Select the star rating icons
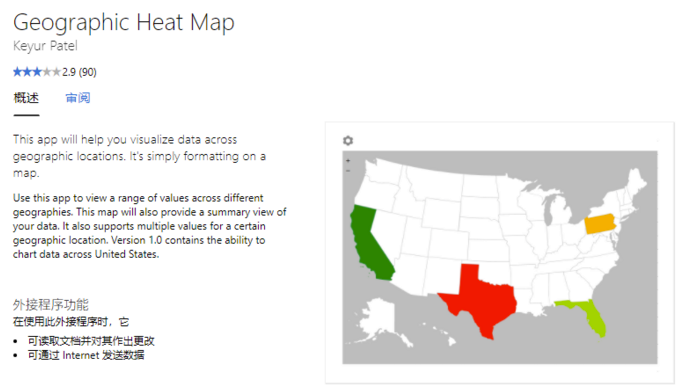This screenshot has width=679, height=390. tap(37, 72)
